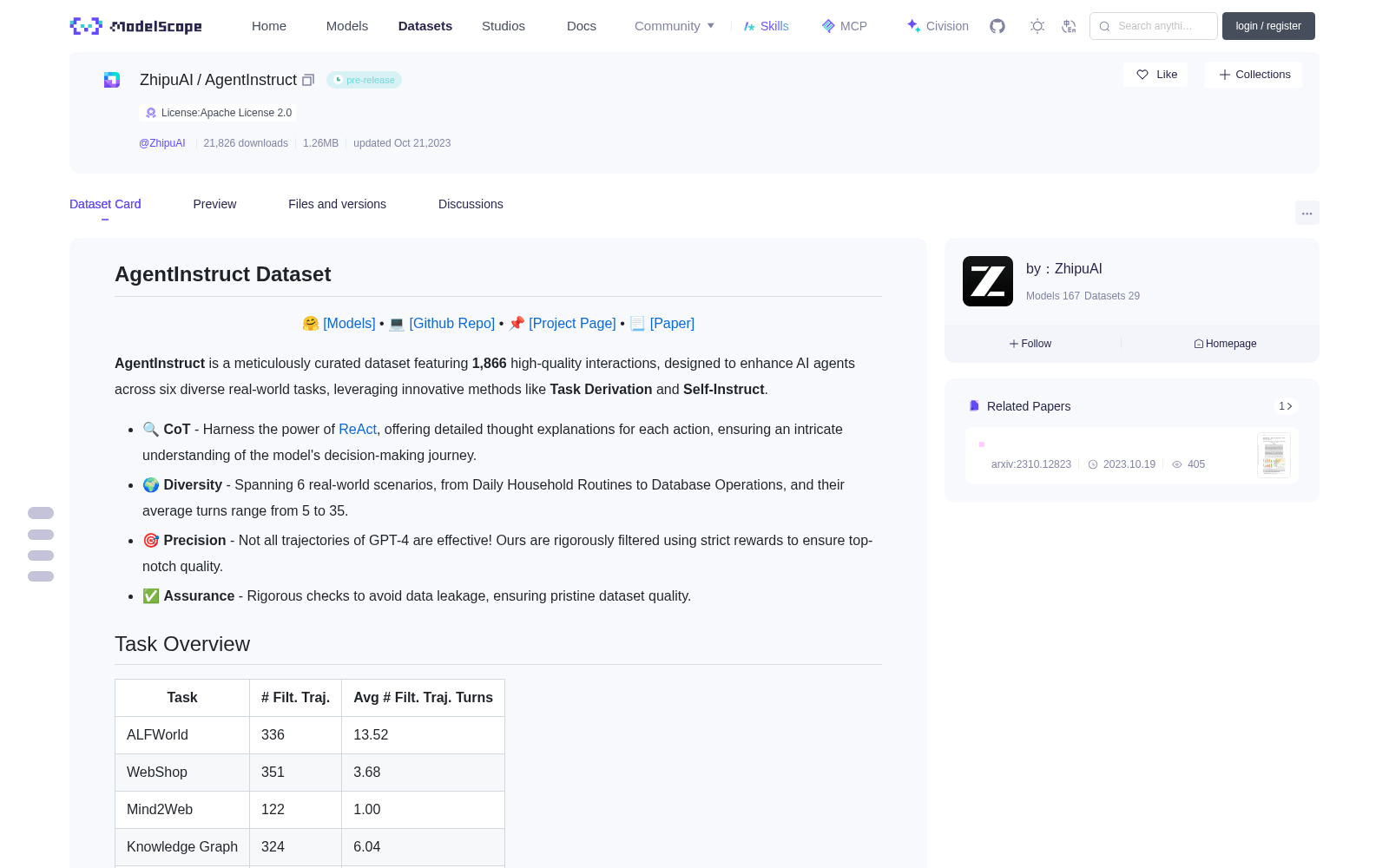The height and width of the screenshot is (868, 1389).
Task: Go to the Home page
Action: click(x=269, y=26)
